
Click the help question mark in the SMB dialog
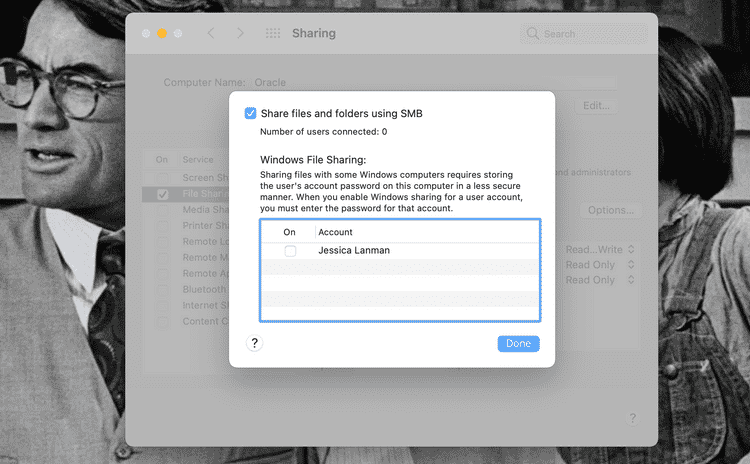(x=254, y=343)
